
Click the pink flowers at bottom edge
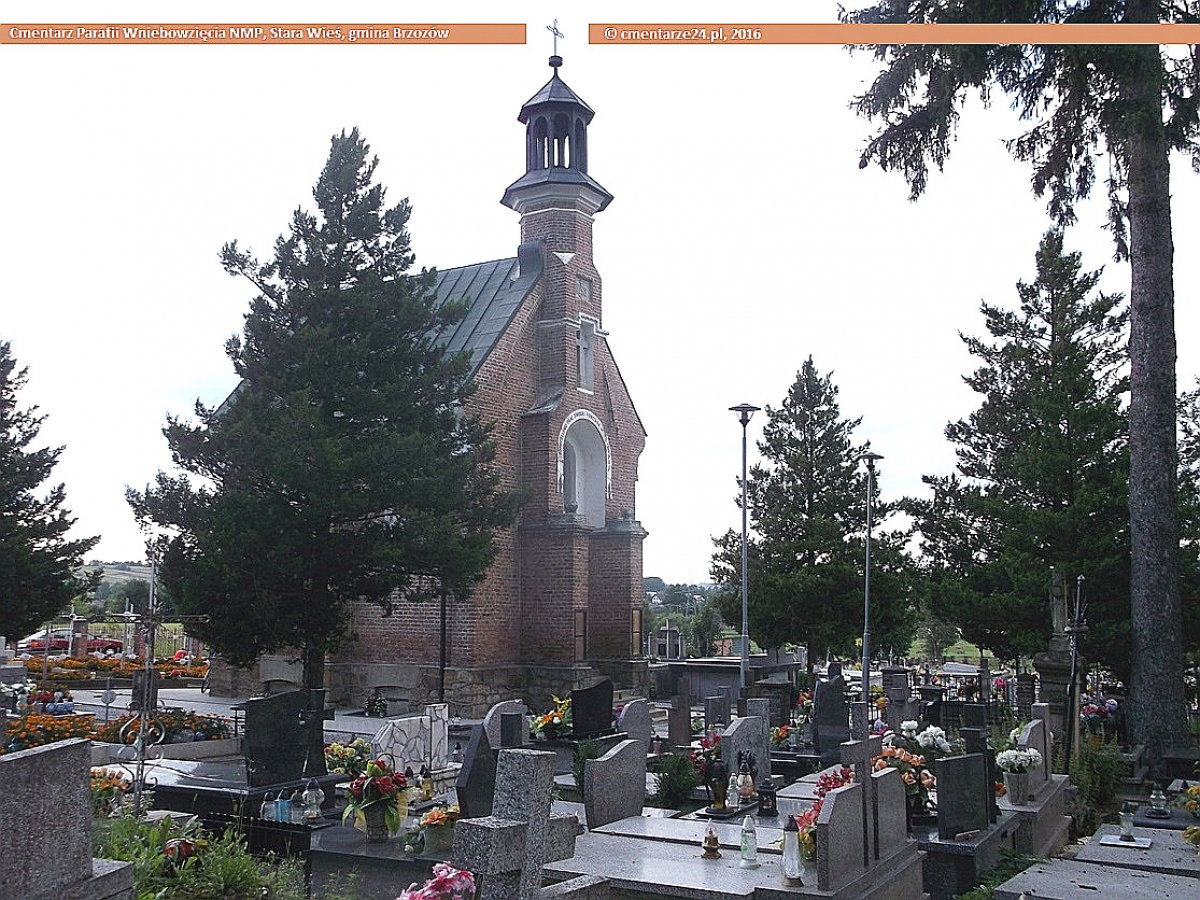(x=442, y=882)
